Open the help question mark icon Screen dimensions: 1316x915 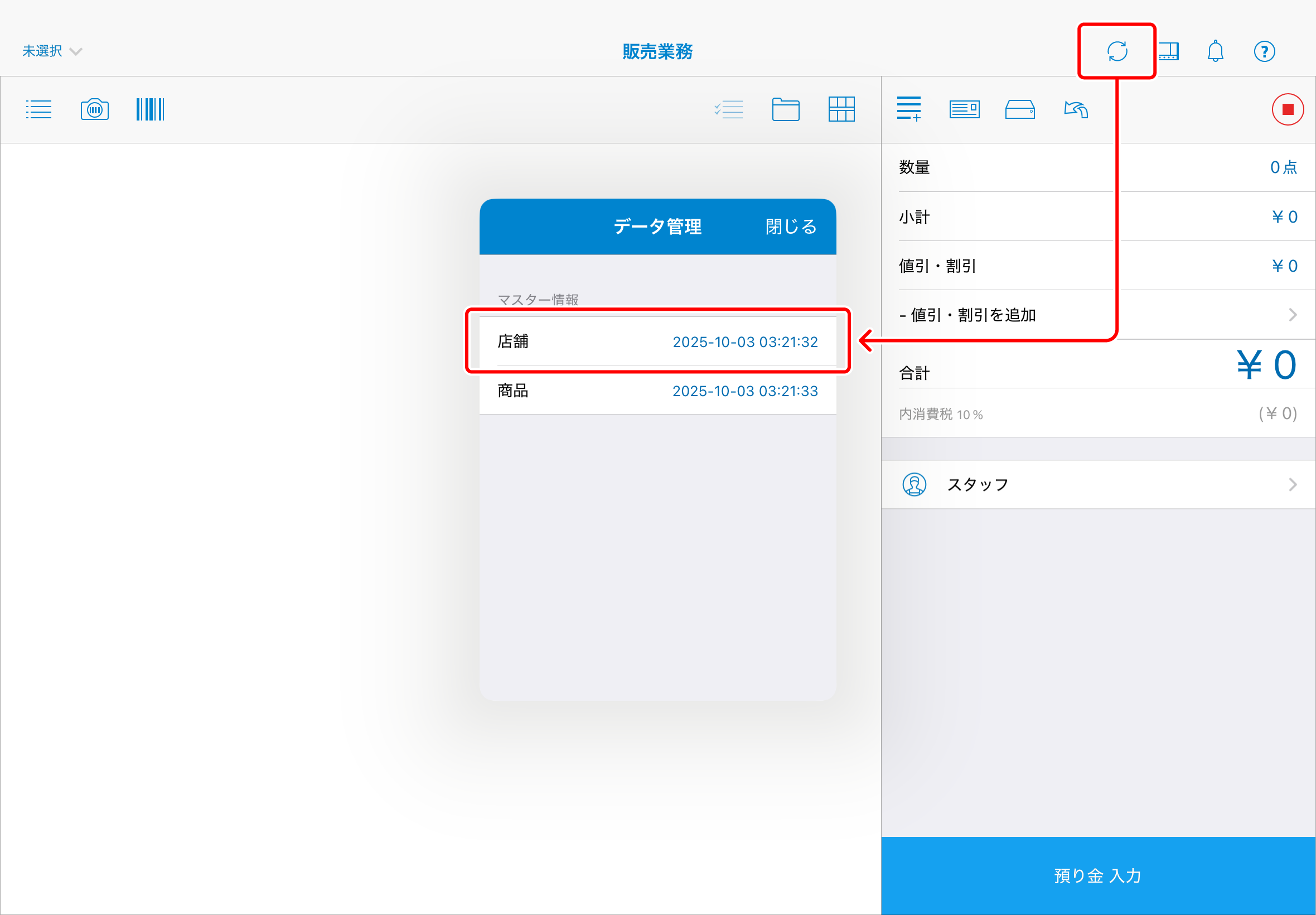pyautogui.click(x=1264, y=51)
